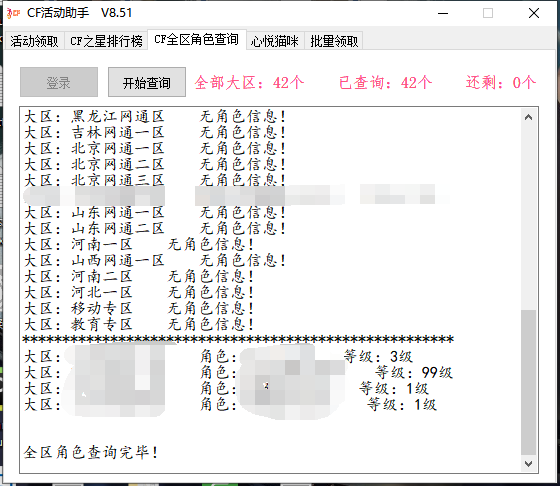Select the 黑龙江网通区 result row
The width and height of the screenshot is (560, 486).
tap(155, 116)
